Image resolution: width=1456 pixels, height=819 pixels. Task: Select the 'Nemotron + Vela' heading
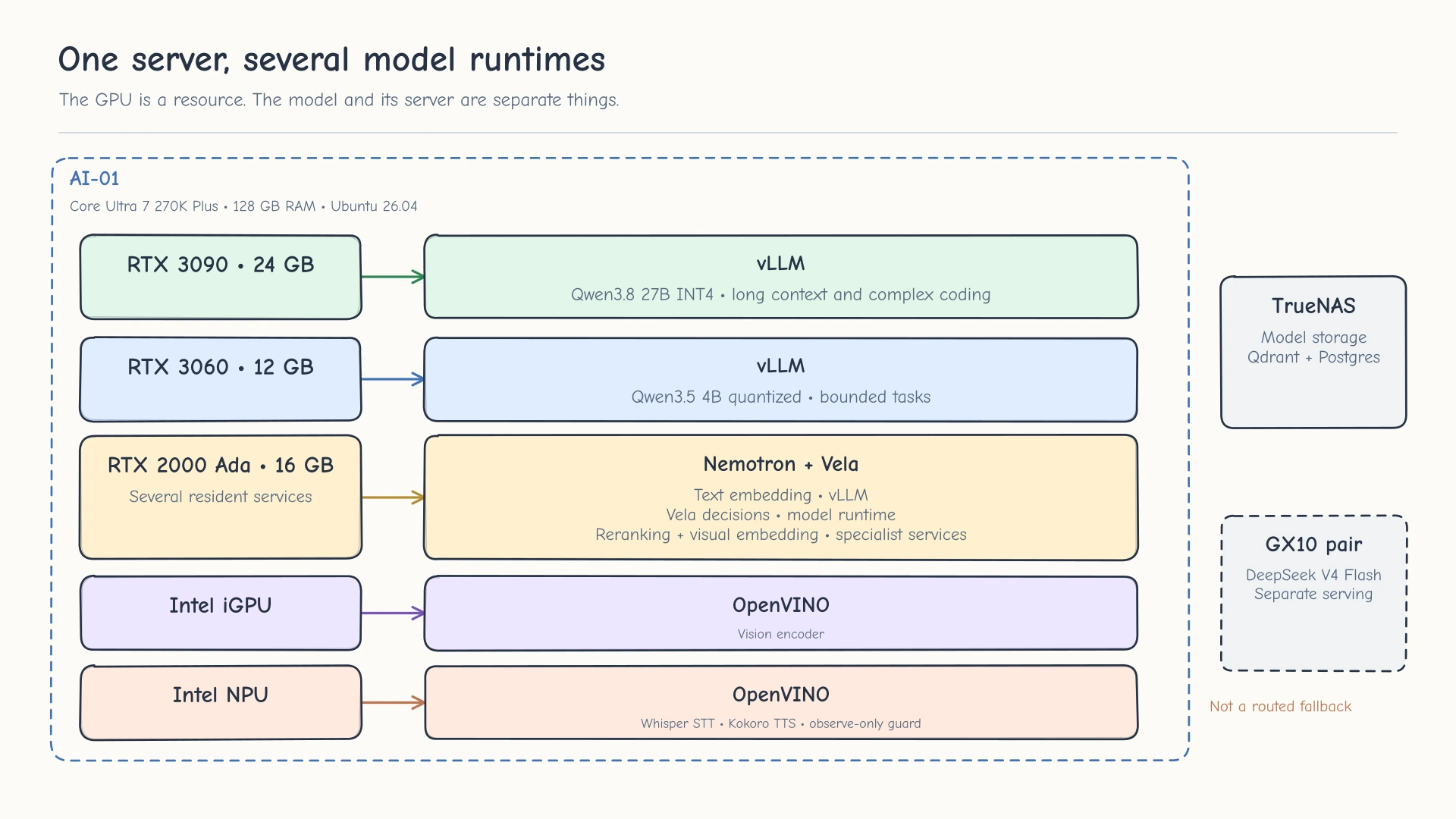[780, 464]
